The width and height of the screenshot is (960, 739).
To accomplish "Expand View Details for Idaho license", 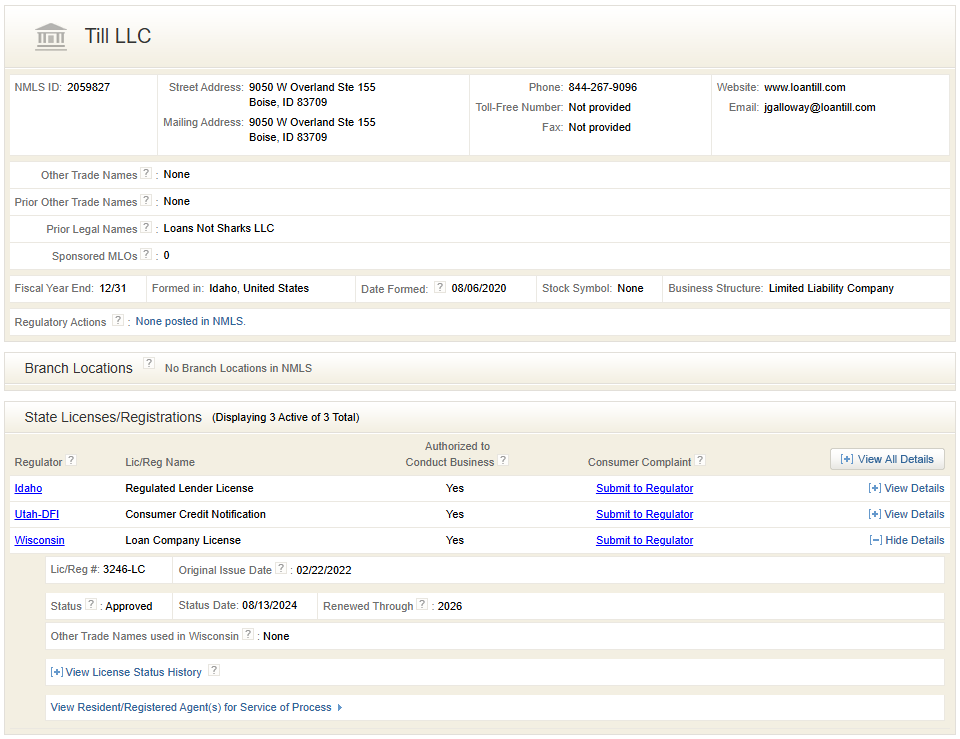I will pos(906,488).
